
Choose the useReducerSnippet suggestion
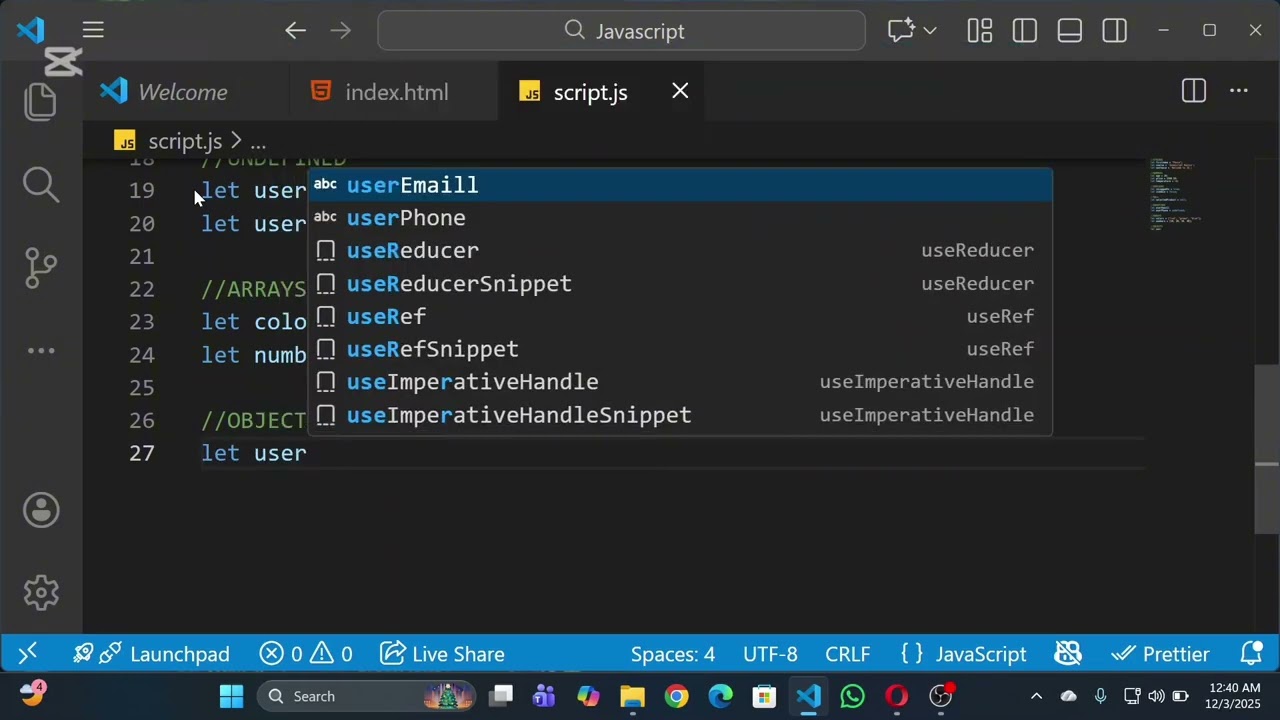[680, 284]
